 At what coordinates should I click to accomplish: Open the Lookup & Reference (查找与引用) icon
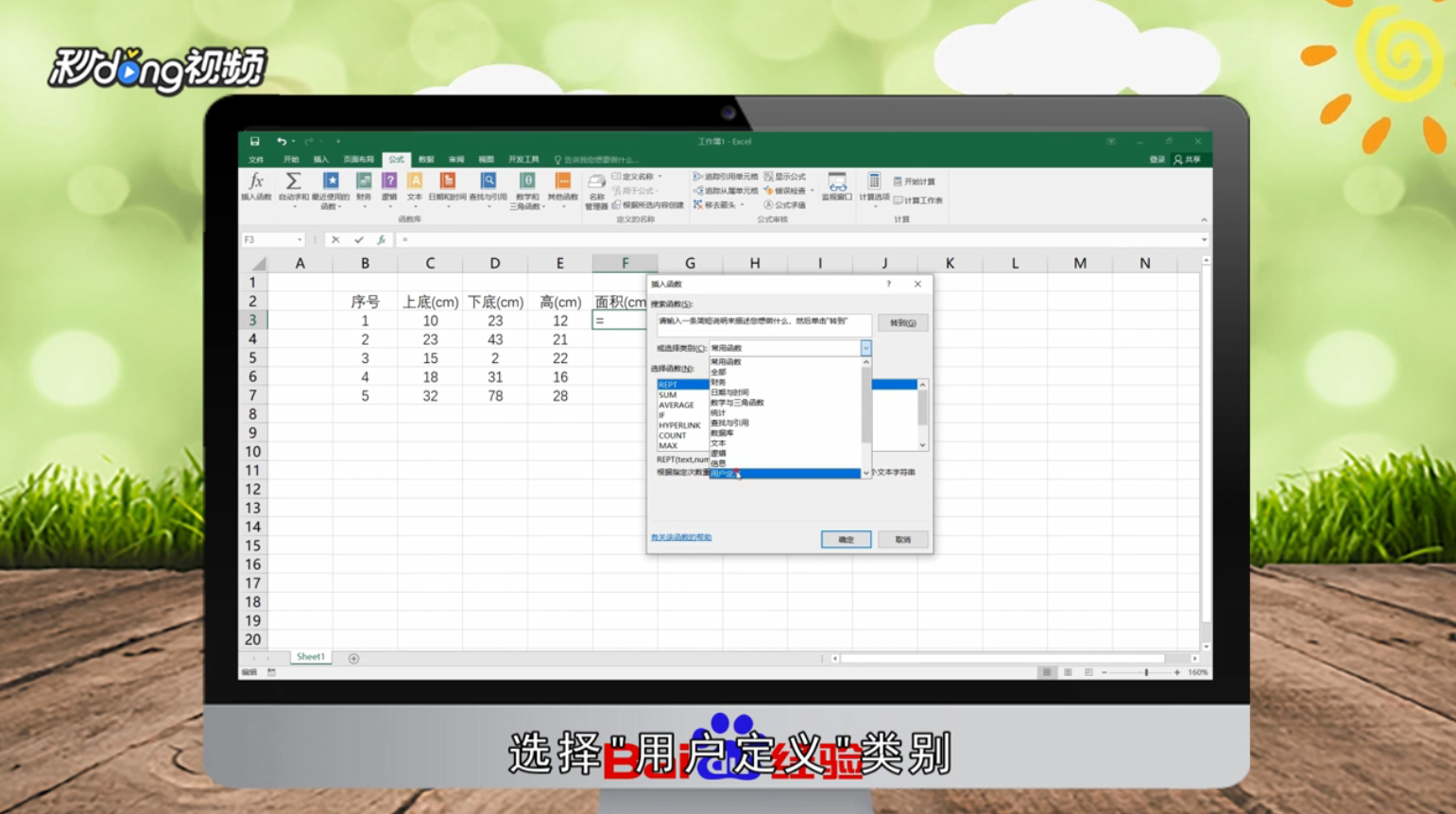(488, 181)
